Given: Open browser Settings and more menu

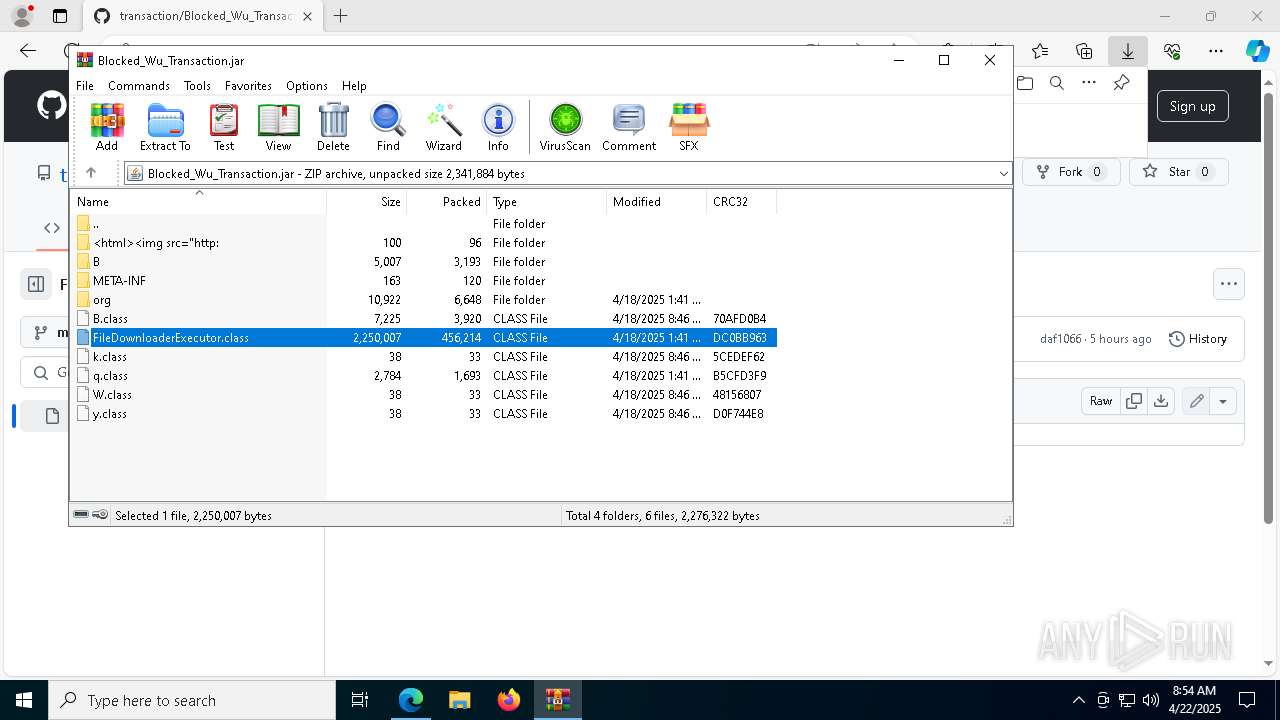Looking at the screenshot, I should (x=1215, y=51).
